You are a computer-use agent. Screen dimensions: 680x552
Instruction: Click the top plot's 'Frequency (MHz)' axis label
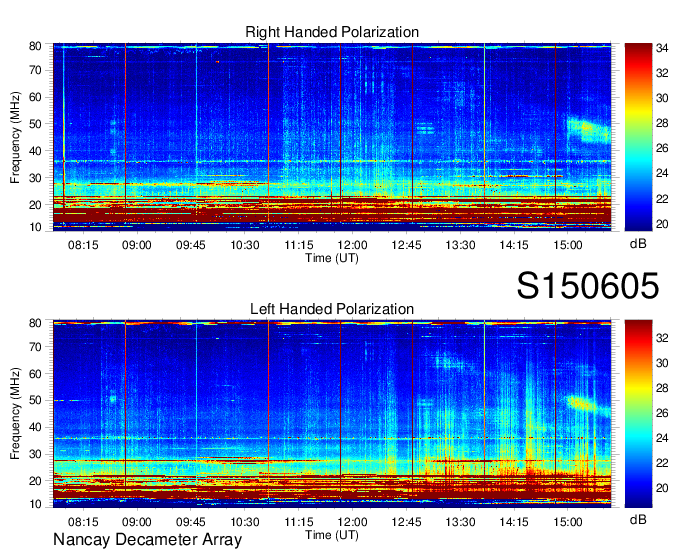pos(15,137)
